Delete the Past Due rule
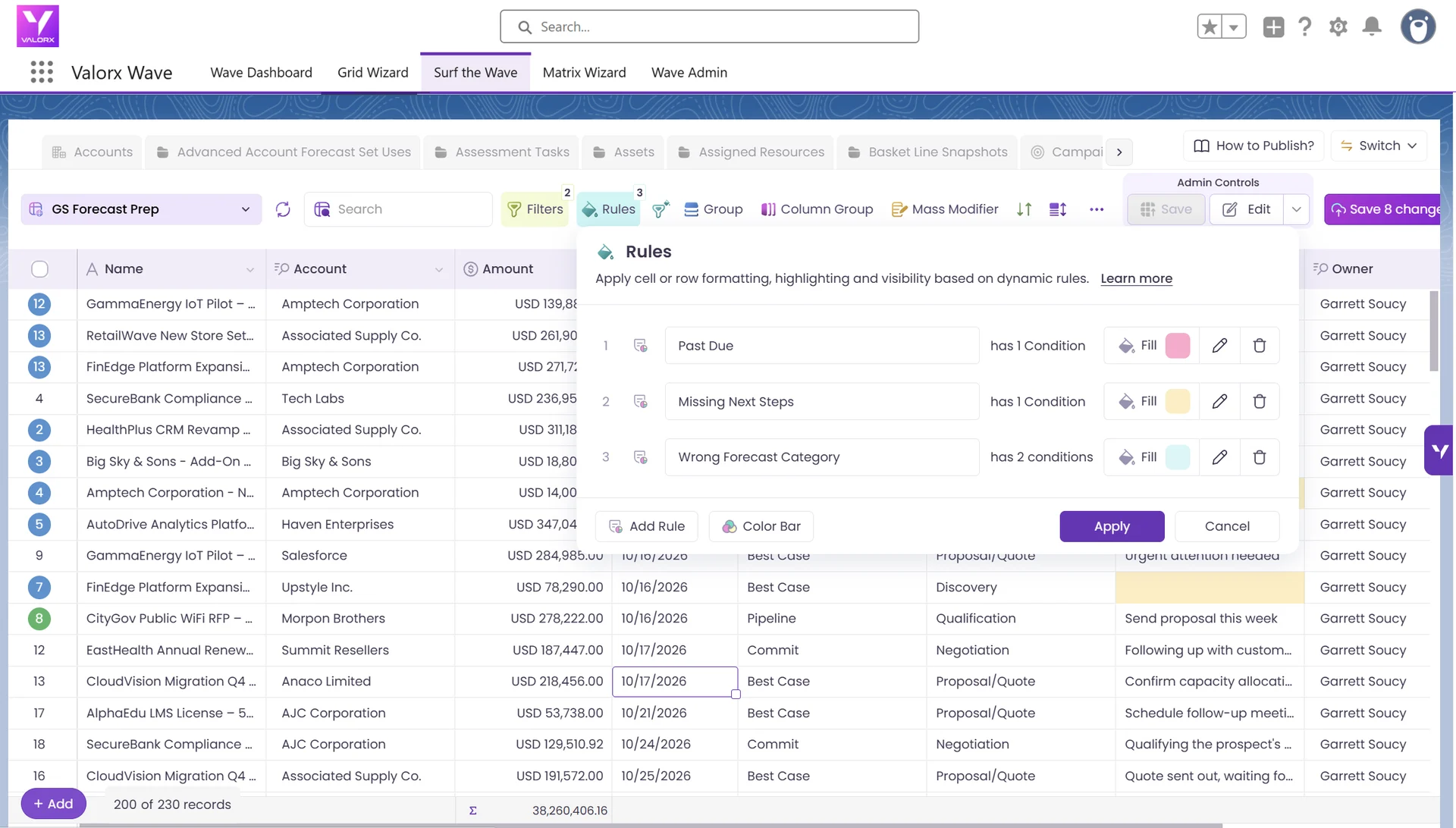 tap(1260, 346)
